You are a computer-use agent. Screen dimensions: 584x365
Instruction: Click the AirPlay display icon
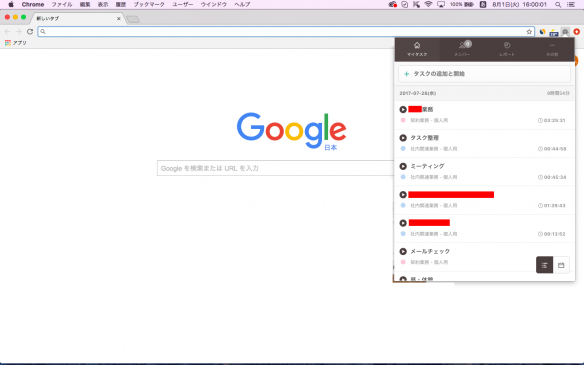(441, 4)
